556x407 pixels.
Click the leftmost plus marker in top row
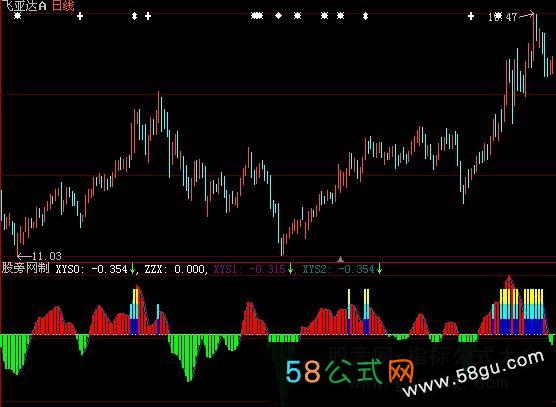(80, 16)
